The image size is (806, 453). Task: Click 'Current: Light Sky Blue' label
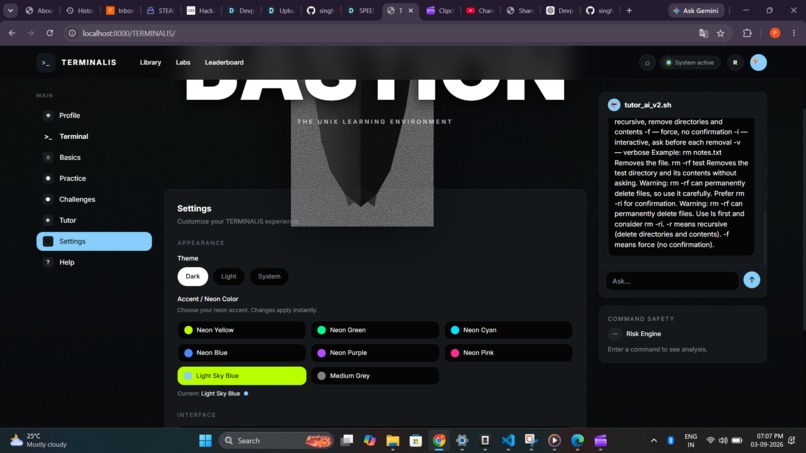pyautogui.click(x=213, y=394)
